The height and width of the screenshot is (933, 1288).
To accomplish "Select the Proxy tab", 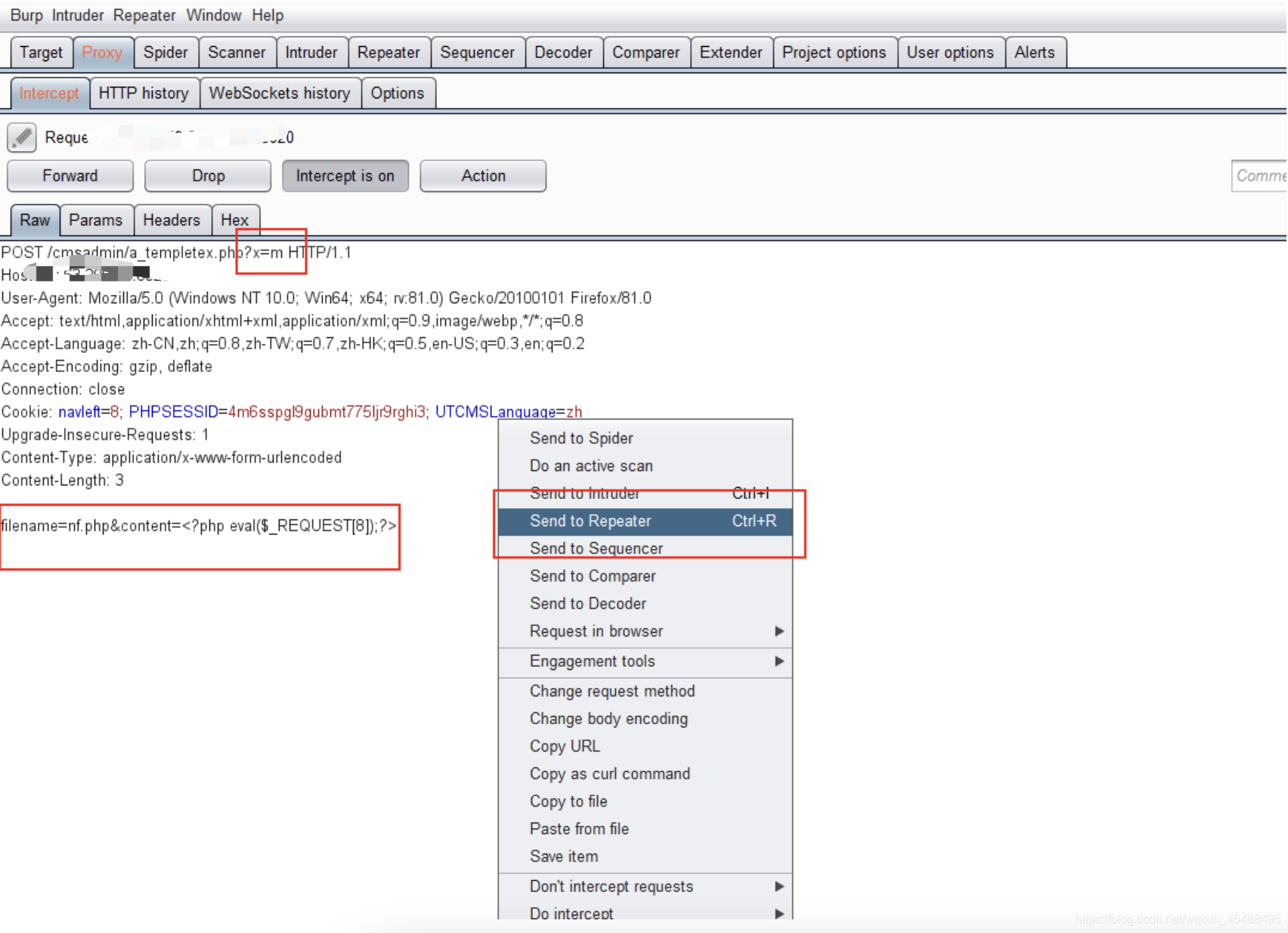I will 103,52.
